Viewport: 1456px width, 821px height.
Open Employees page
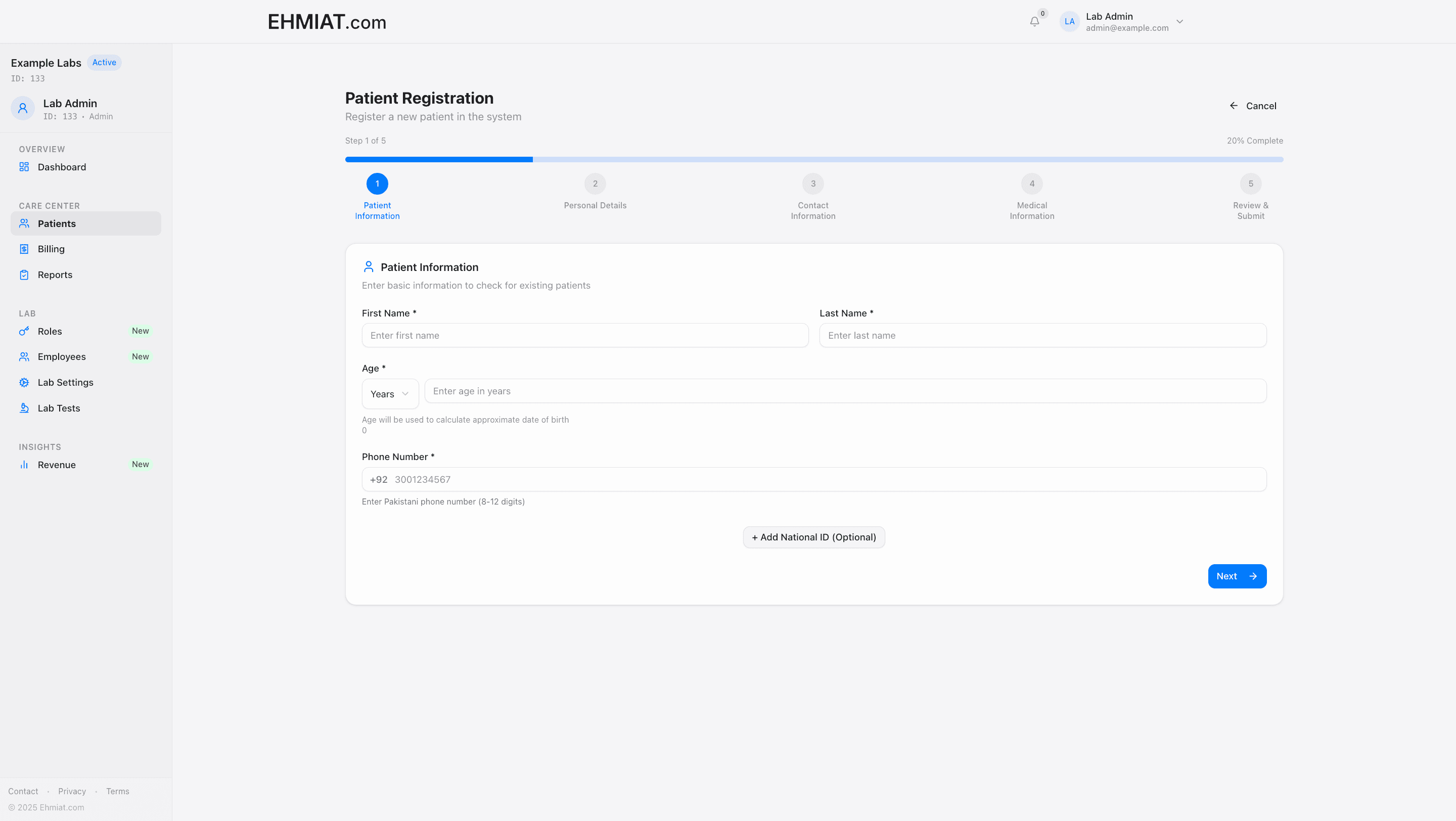(86, 356)
